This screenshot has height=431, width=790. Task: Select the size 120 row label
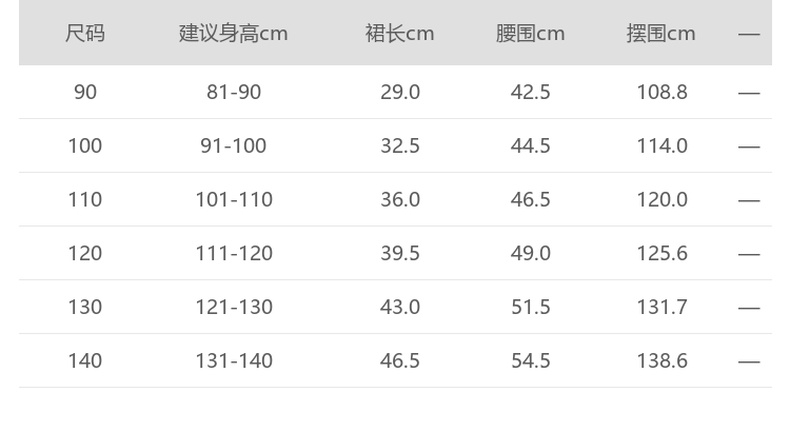click(x=85, y=254)
